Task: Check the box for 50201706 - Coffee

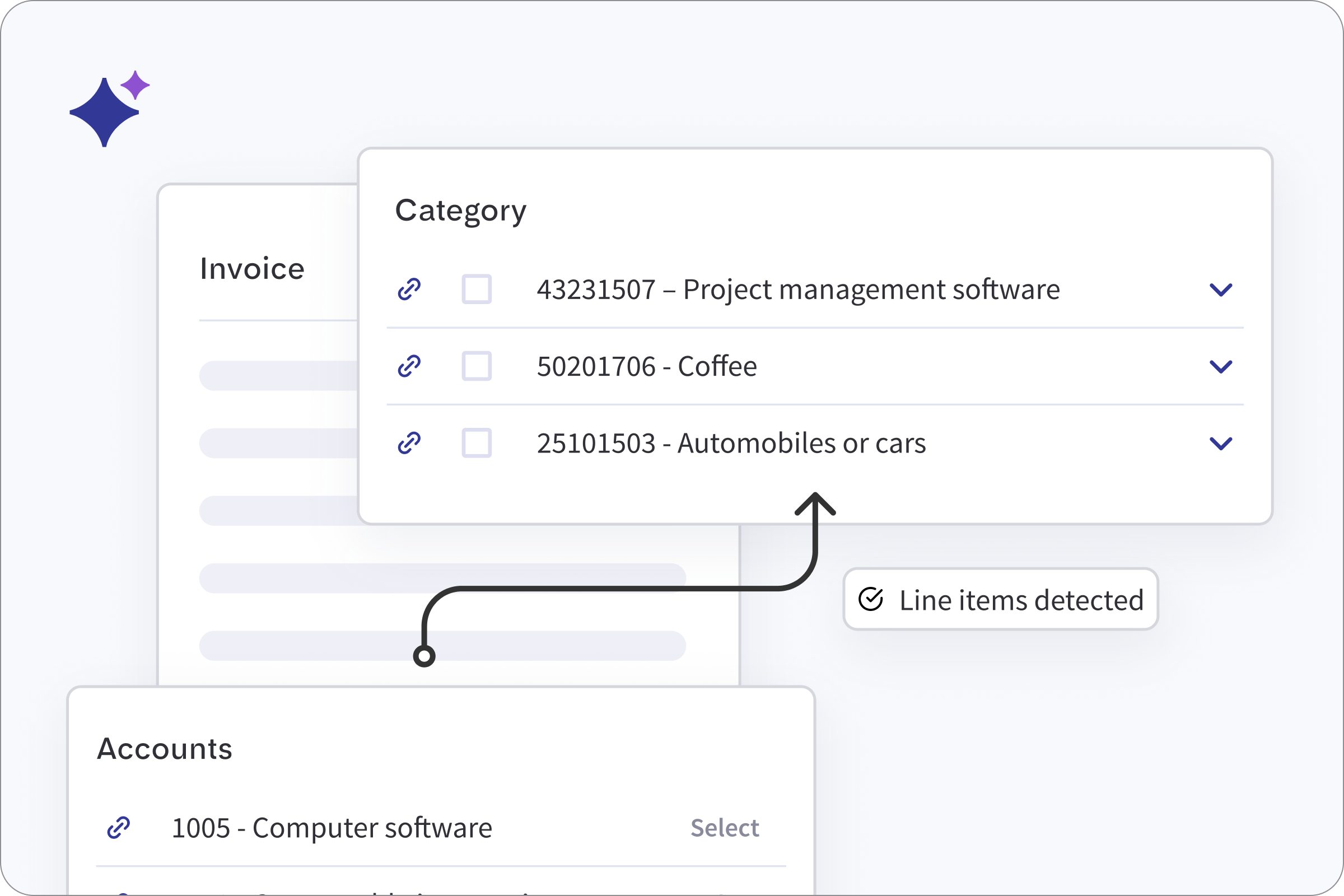Action: 477,366
